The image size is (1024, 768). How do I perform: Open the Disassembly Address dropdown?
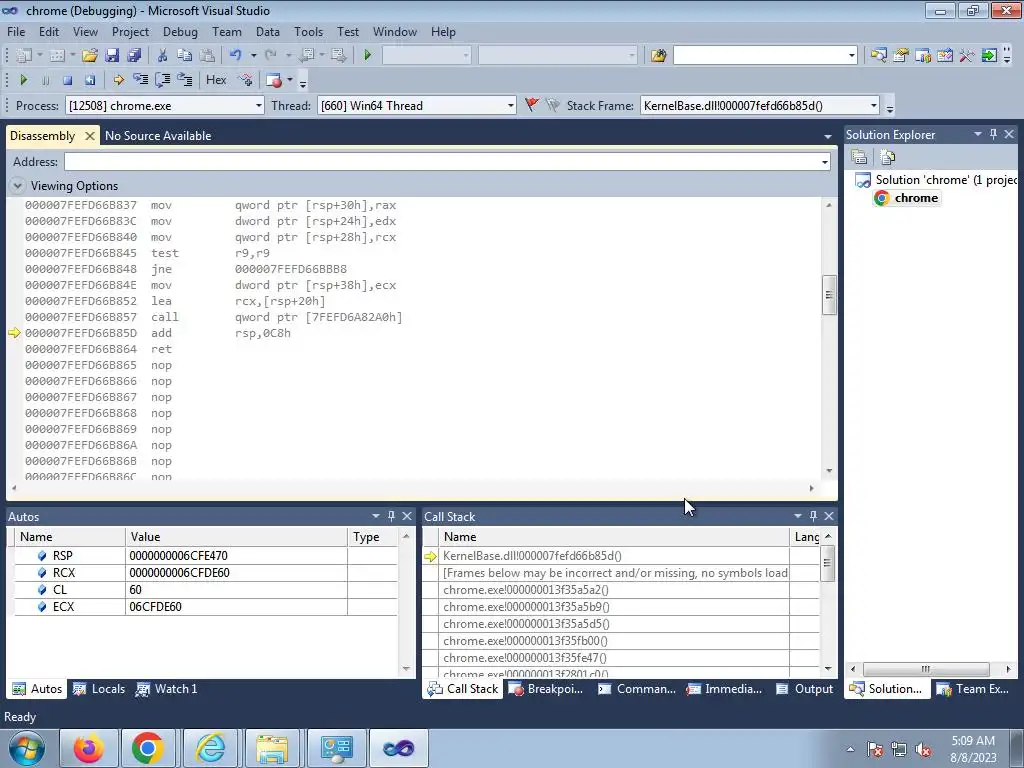click(x=825, y=161)
